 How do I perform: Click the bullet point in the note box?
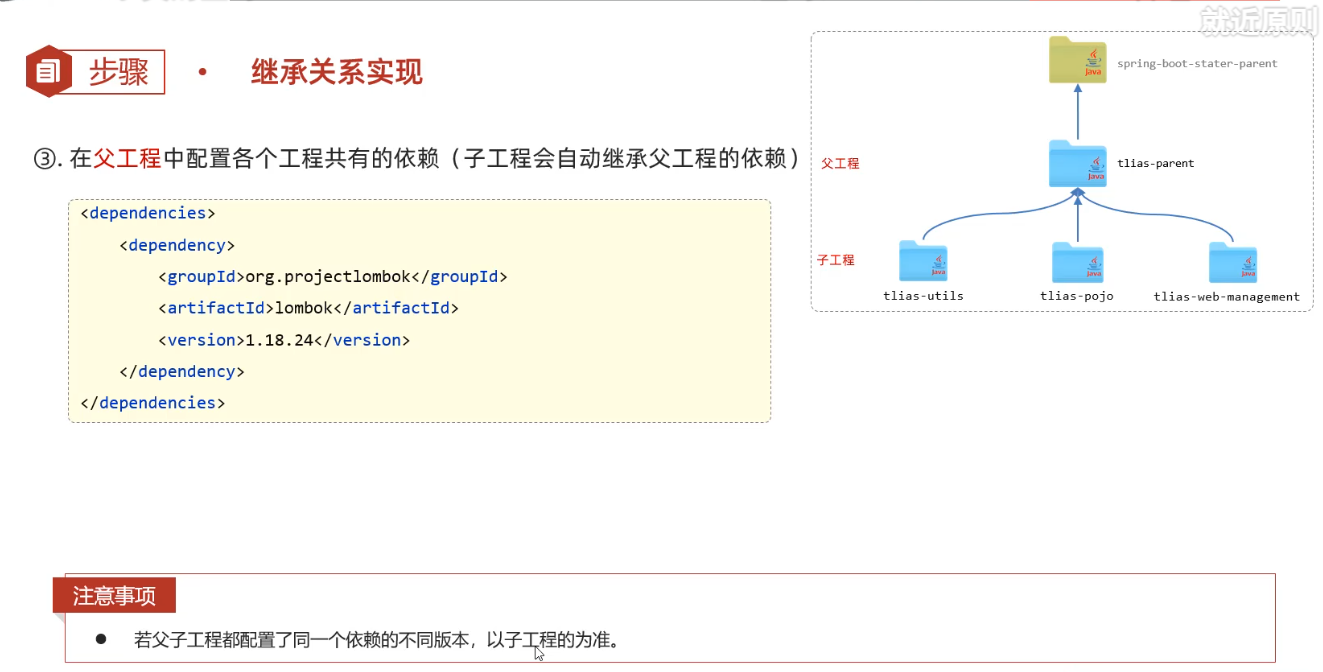[x=101, y=639]
